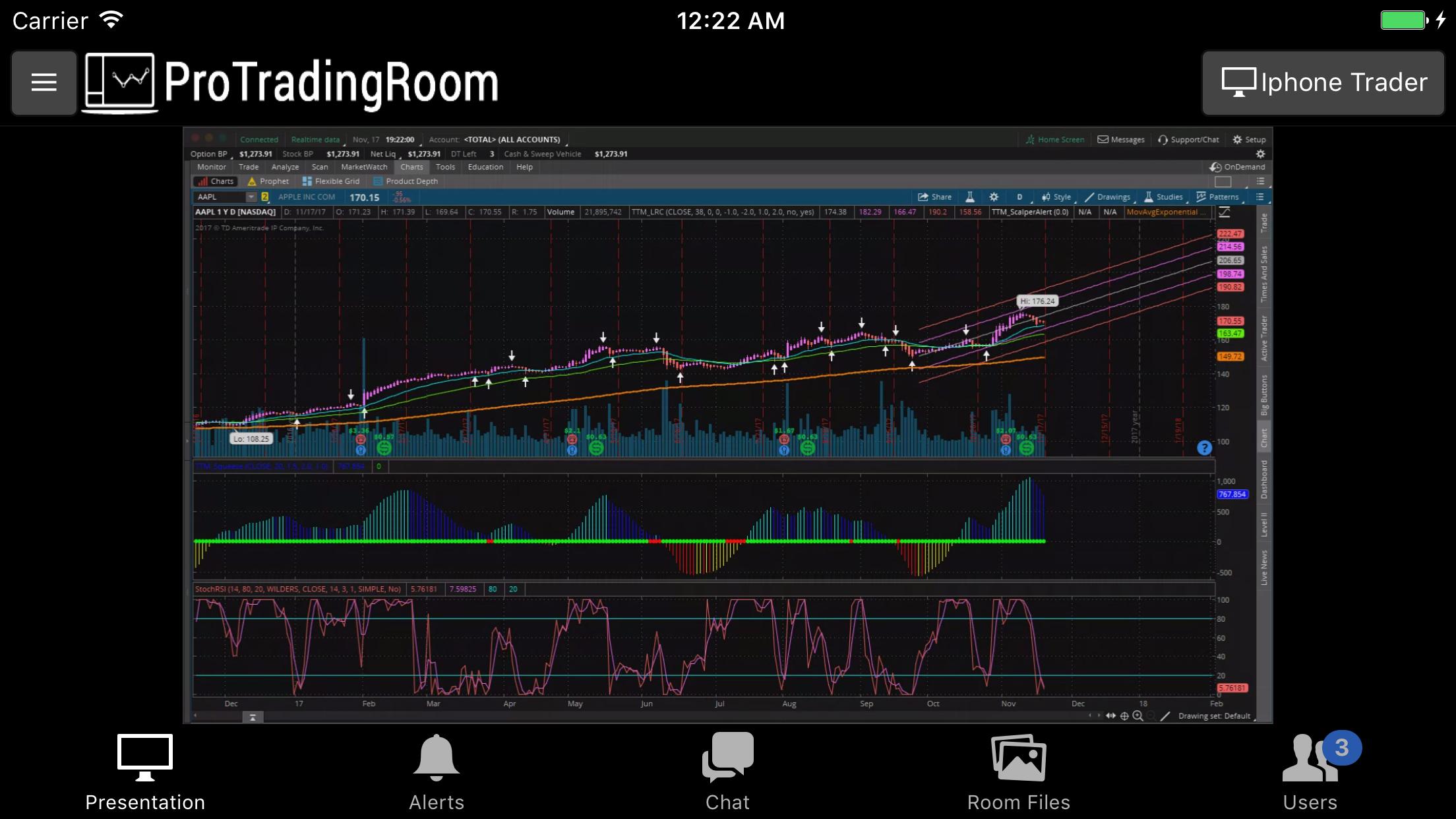Click the Share icon in chart toolbar

pos(934,197)
